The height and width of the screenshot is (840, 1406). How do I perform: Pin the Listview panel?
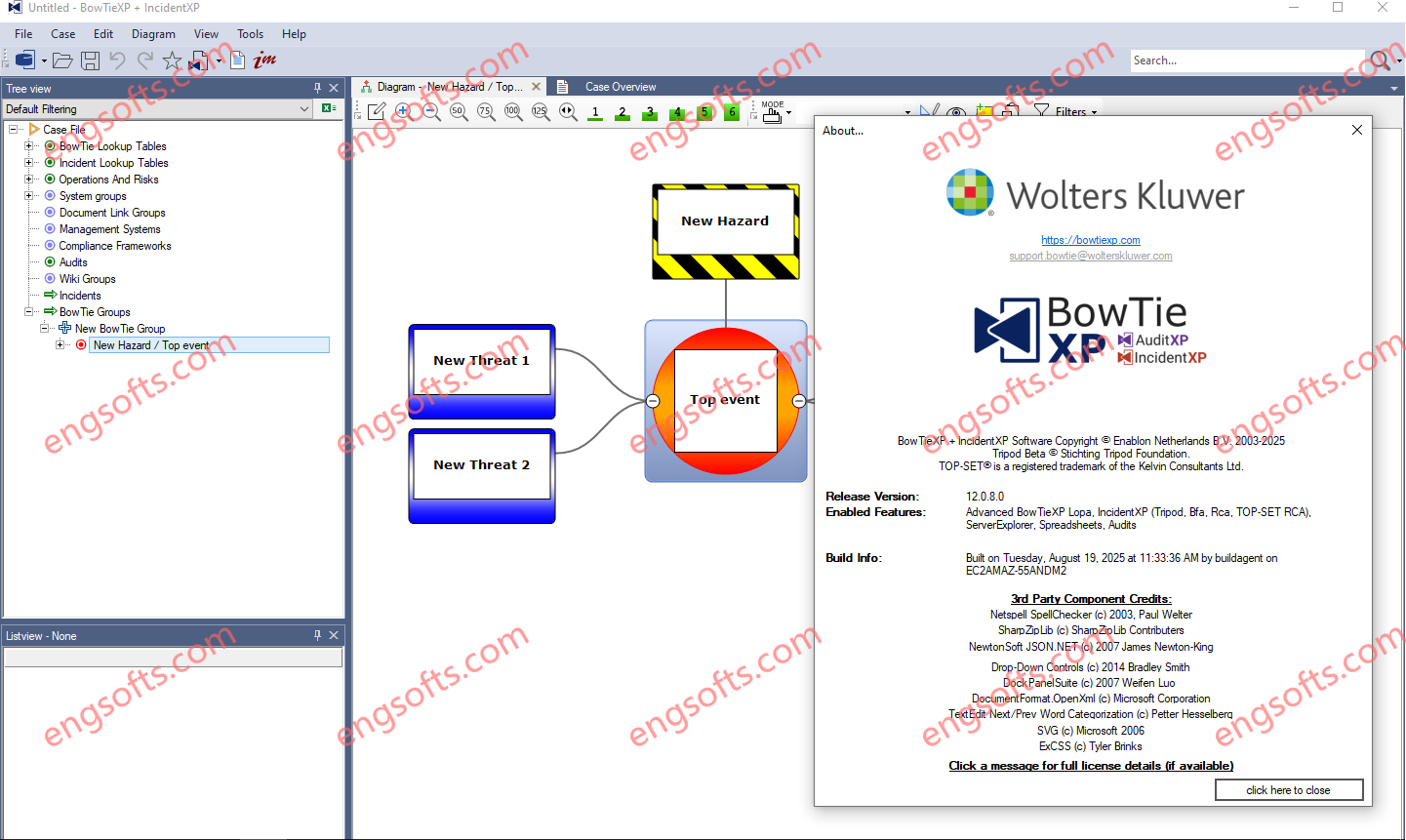[317, 635]
